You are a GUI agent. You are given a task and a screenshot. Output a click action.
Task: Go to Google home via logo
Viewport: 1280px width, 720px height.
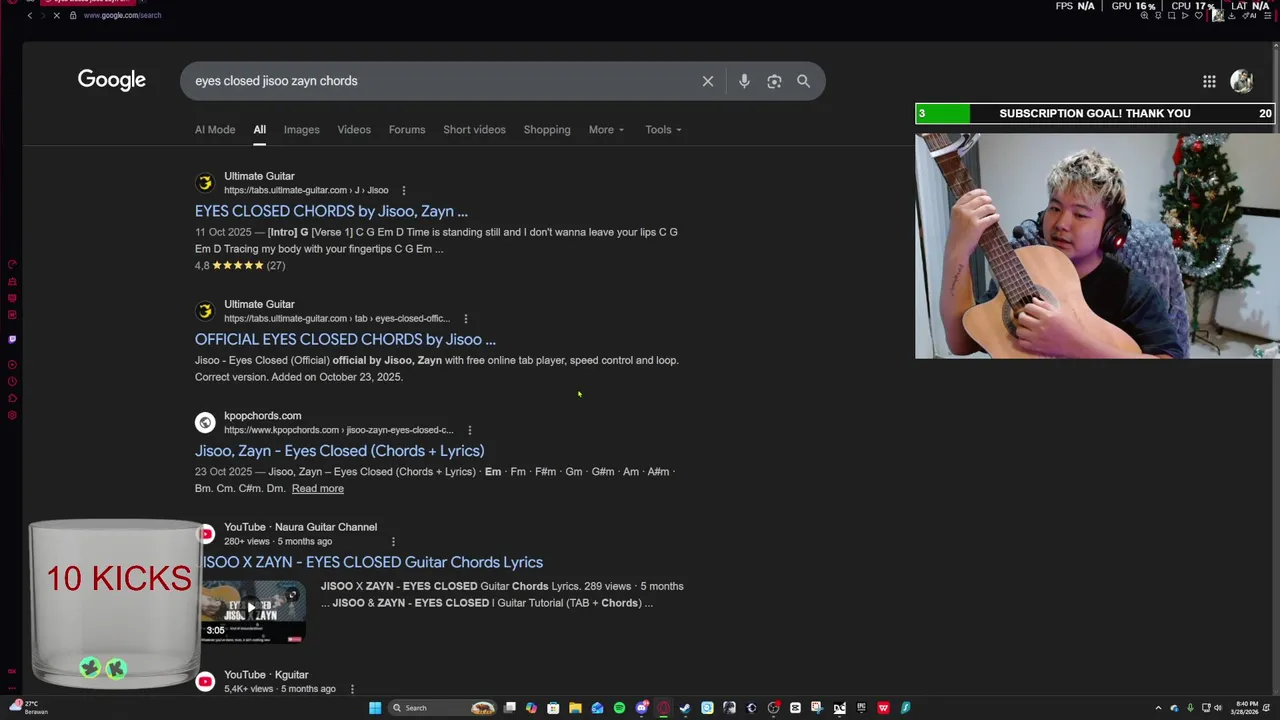(x=112, y=80)
